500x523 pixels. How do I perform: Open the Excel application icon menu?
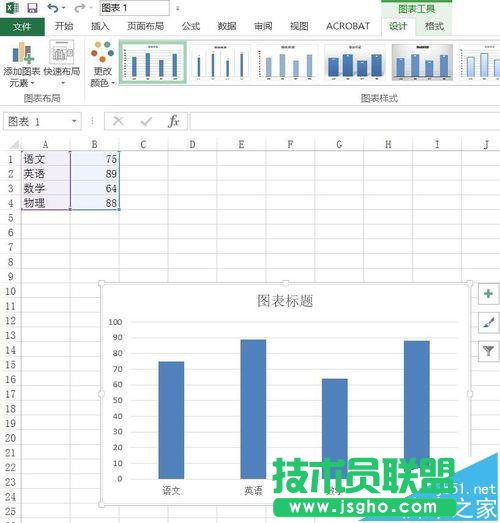12,8
